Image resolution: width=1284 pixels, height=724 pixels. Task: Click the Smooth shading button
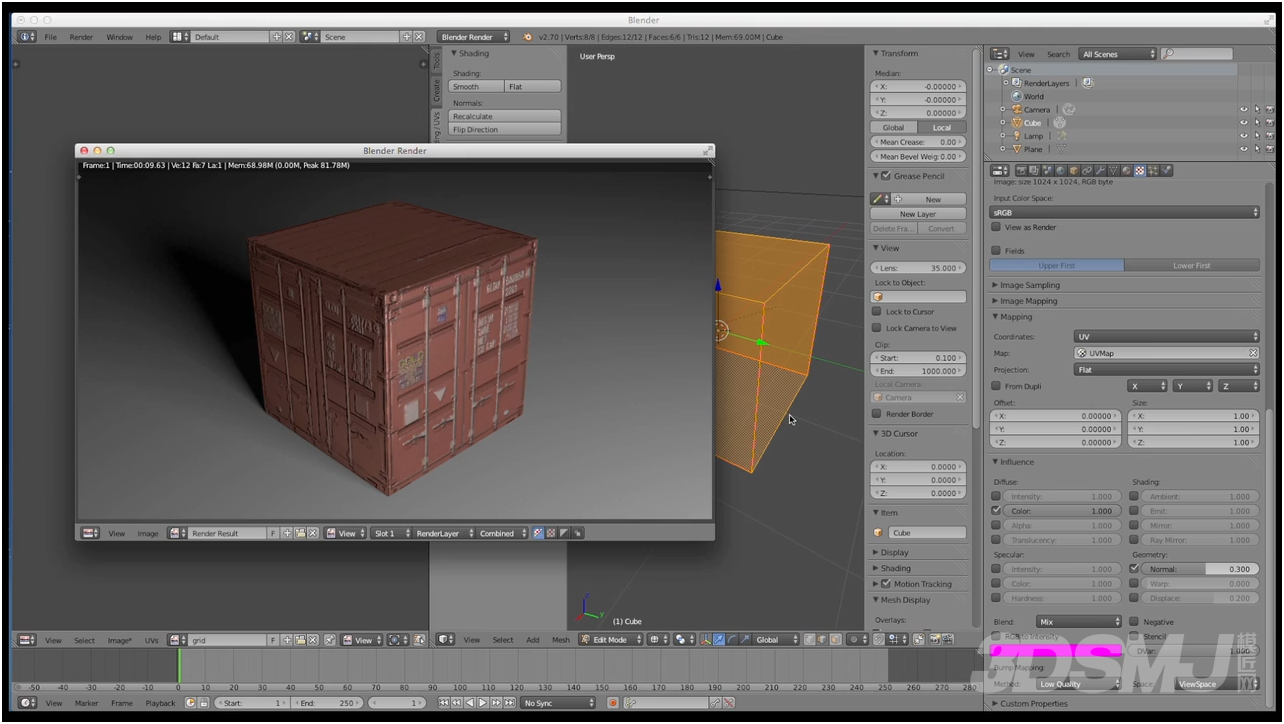476,87
